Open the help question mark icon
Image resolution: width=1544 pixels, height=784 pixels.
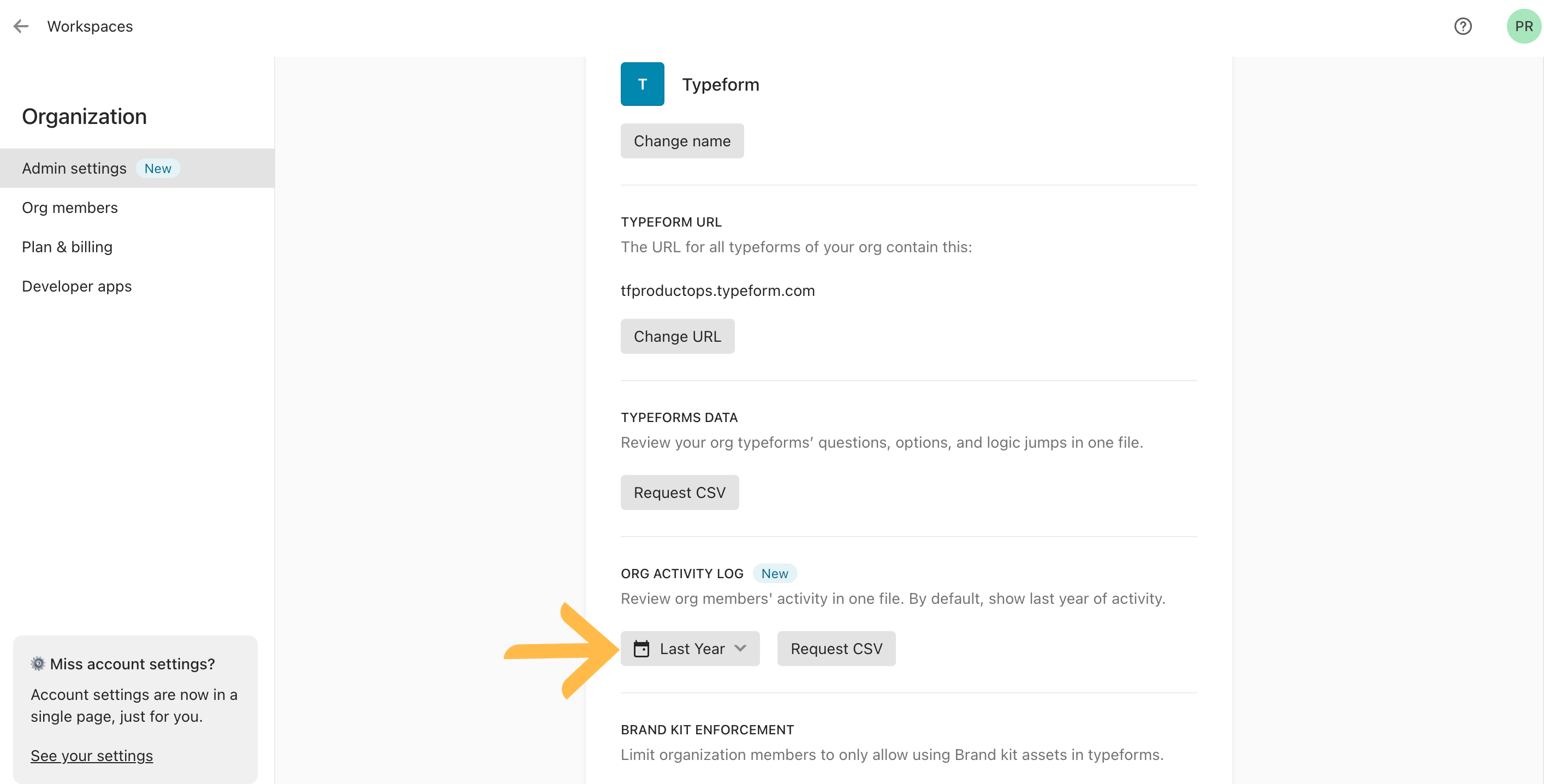pyautogui.click(x=1463, y=26)
